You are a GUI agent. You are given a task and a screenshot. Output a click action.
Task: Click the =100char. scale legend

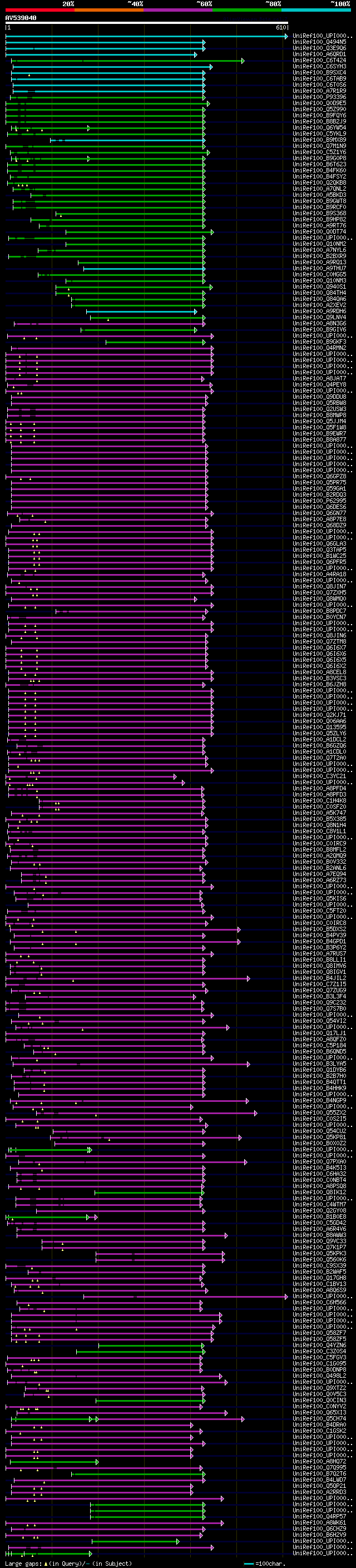click(x=264, y=1564)
